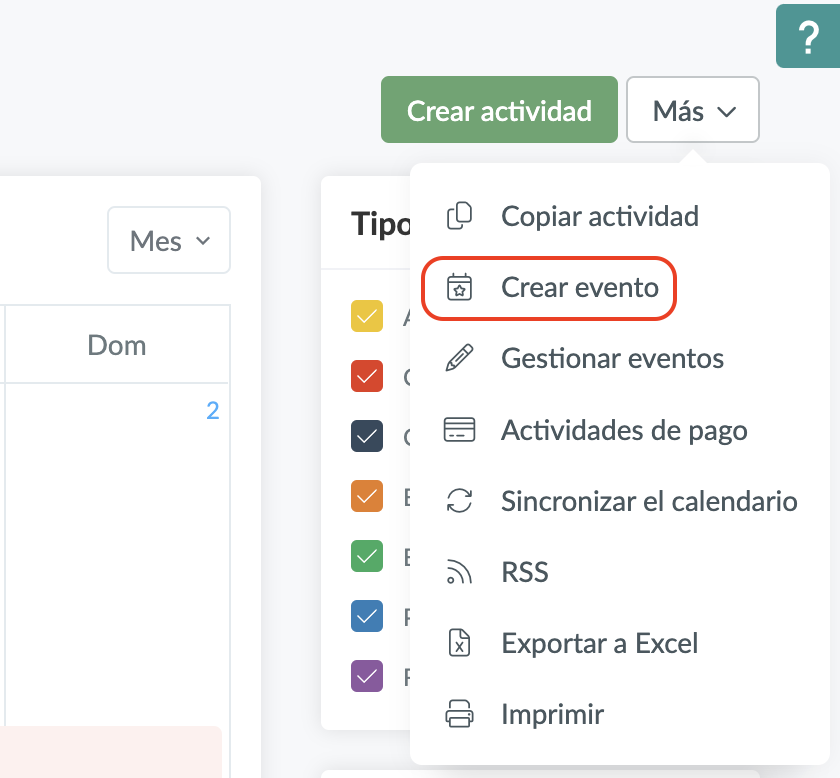Click the purple activity color swatch

pos(365,676)
